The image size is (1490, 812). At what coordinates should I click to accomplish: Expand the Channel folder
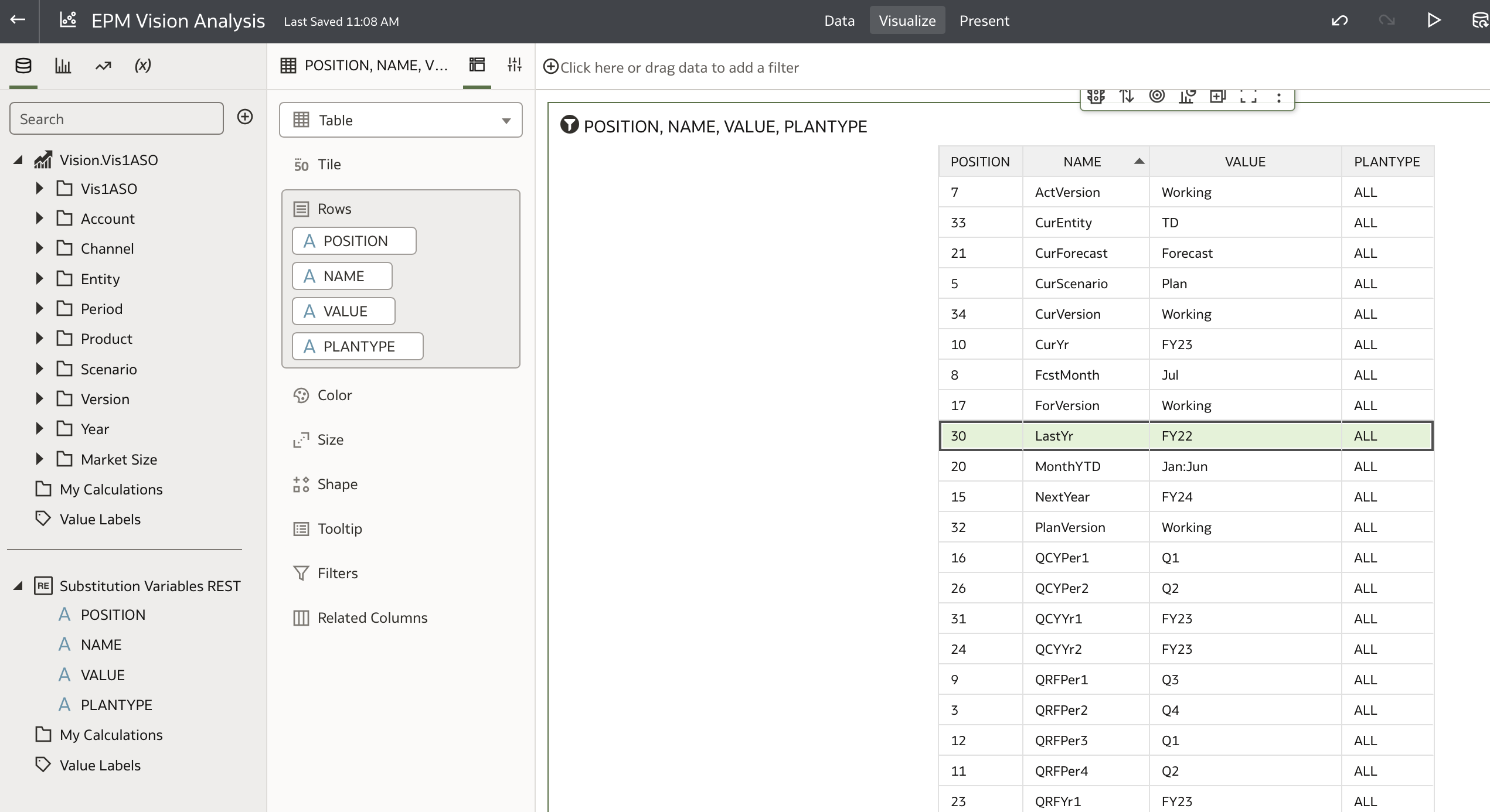(39, 248)
